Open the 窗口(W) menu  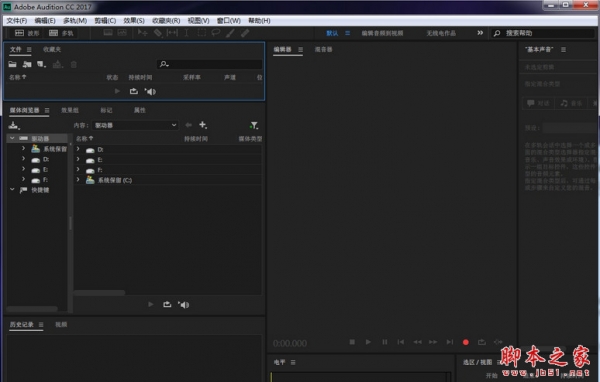(228, 20)
